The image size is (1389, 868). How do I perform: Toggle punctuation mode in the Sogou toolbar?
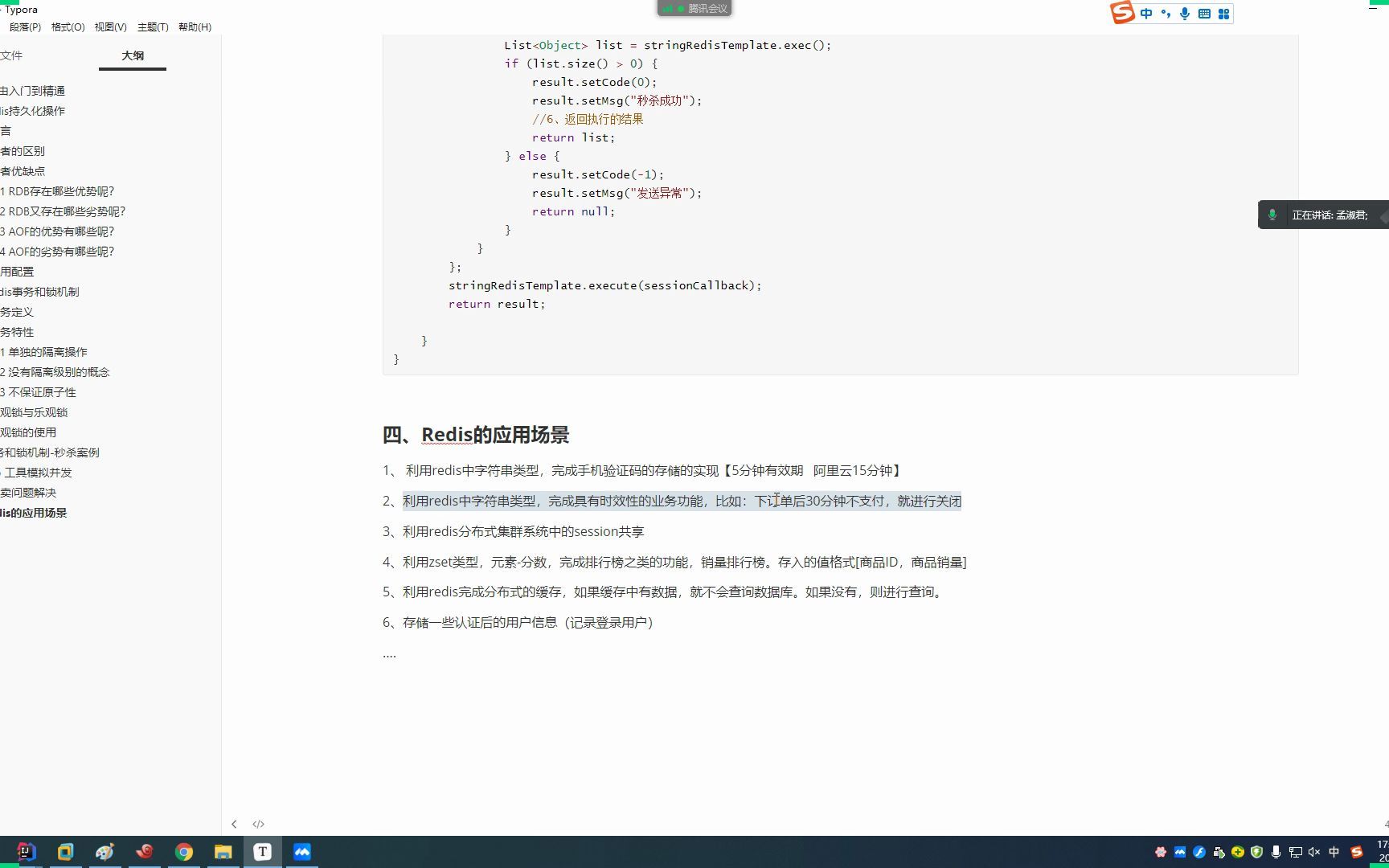tap(1166, 14)
